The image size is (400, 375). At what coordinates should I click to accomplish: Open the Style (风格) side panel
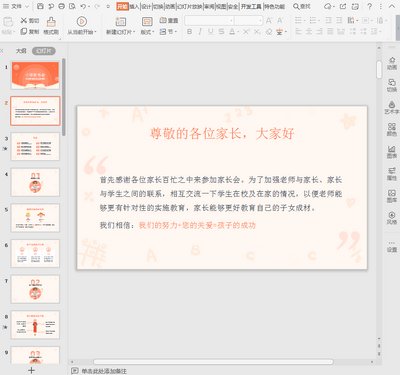click(x=392, y=218)
